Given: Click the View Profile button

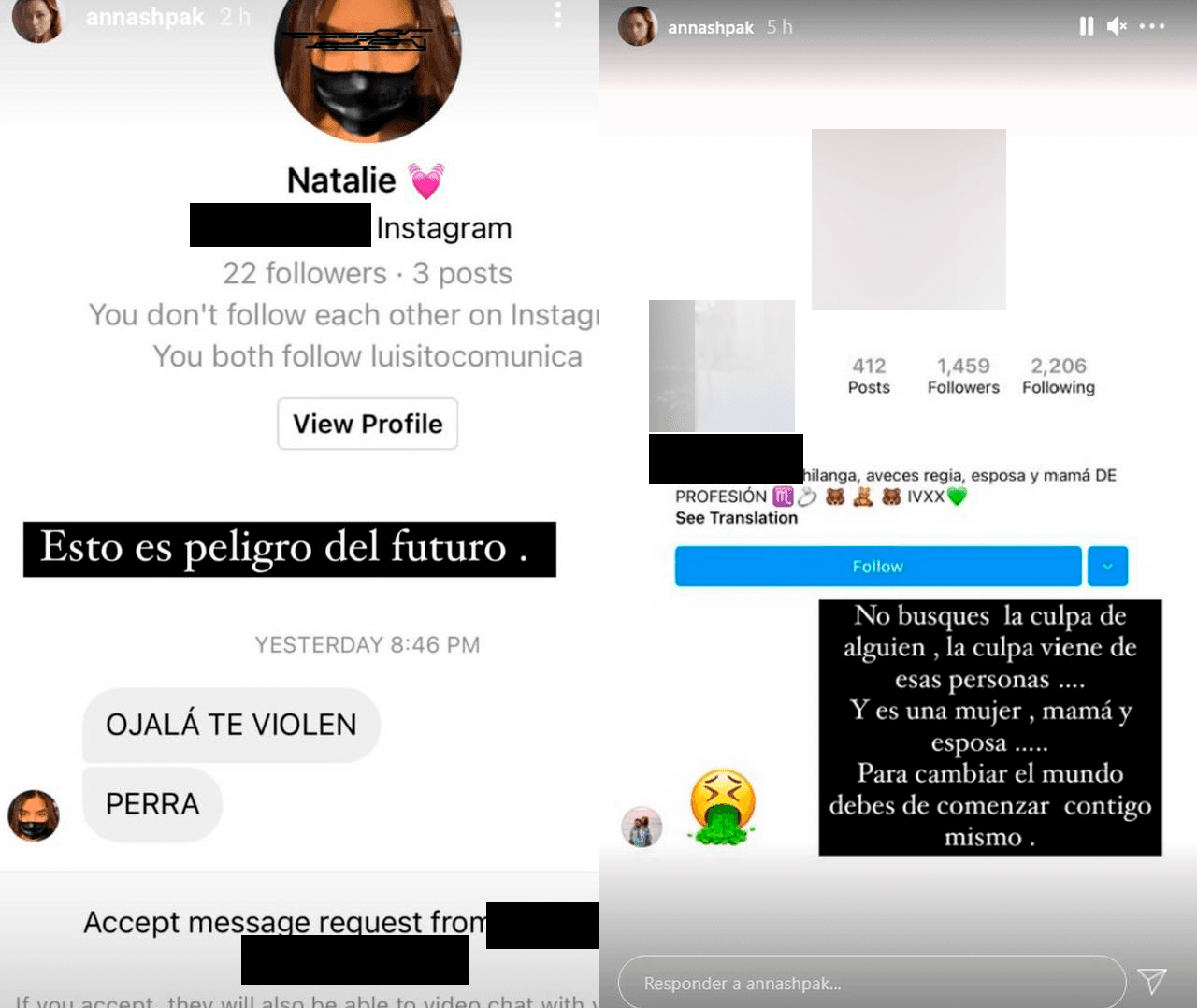Looking at the screenshot, I should pyautogui.click(x=368, y=424).
